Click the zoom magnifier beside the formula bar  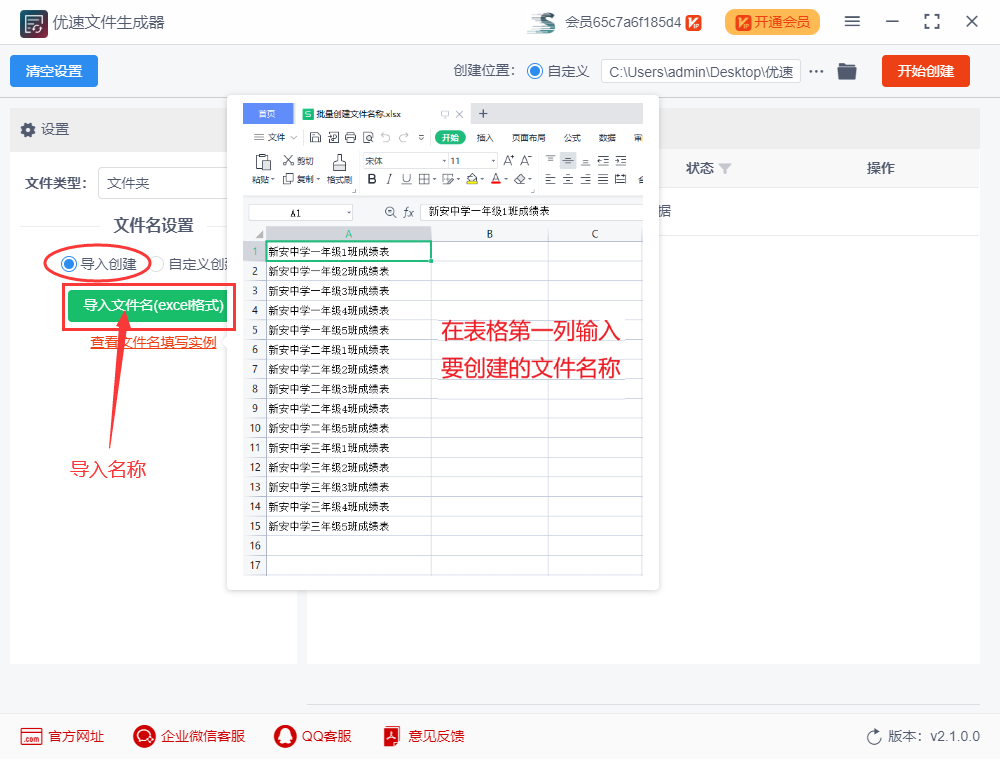click(390, 212)
